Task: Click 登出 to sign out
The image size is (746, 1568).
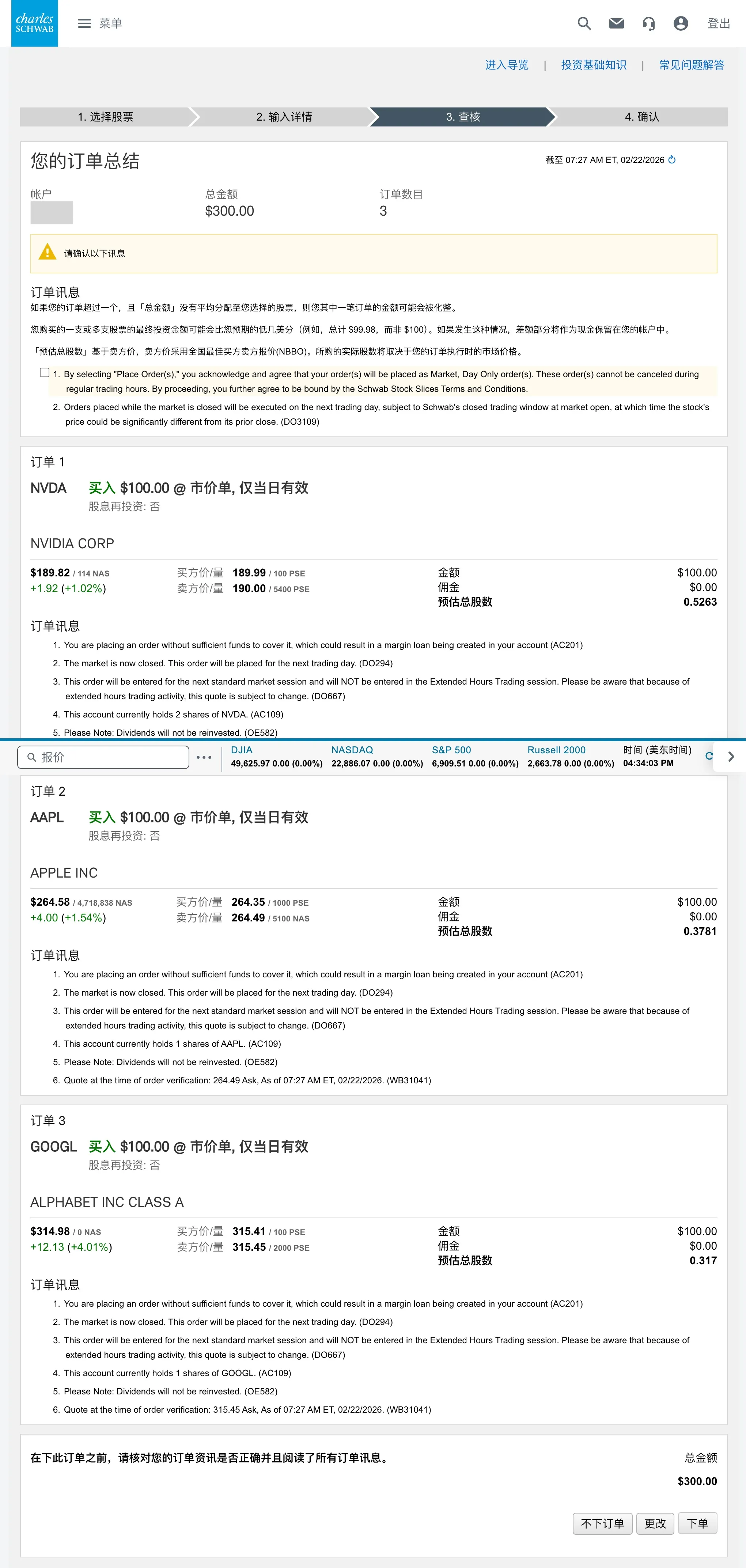Action: pos(718,24)
